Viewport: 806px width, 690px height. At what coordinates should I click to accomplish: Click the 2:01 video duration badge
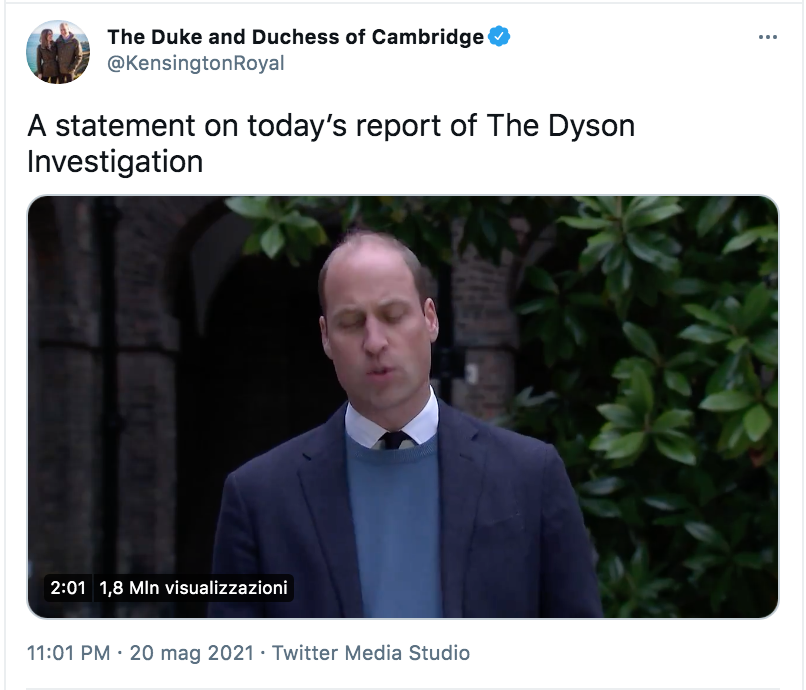pos(68,588)
